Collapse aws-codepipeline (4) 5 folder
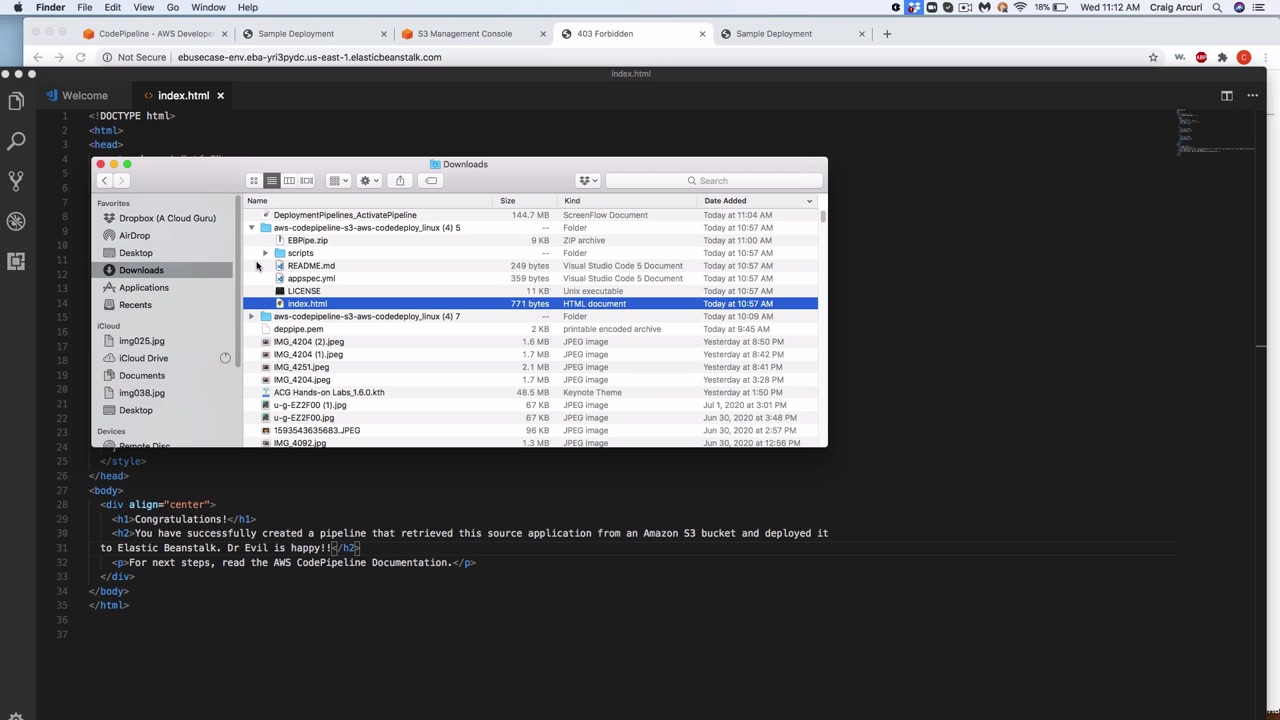This screenshot has width=1280, height=720. click(x=252, y=228)
